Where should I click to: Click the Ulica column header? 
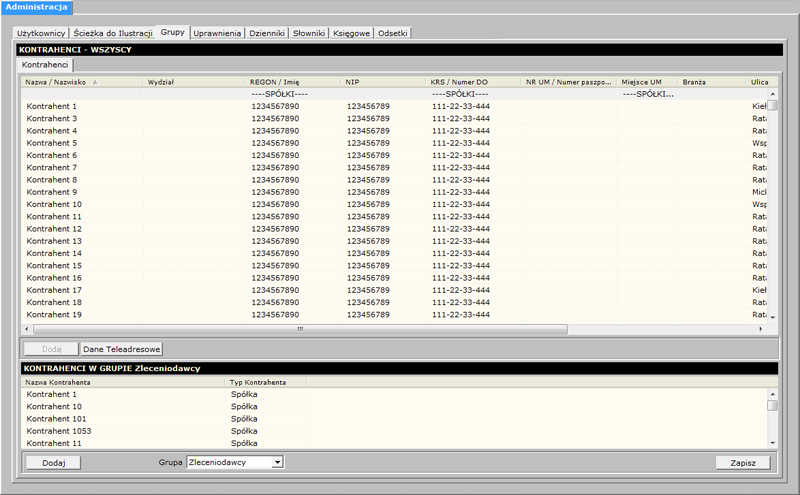pos(762,82)
